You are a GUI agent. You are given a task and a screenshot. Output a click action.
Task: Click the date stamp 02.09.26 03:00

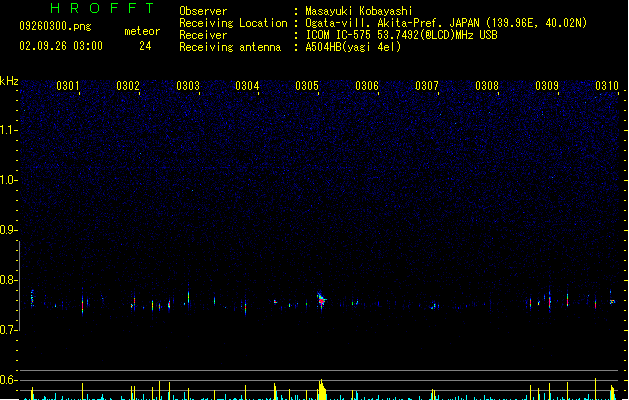(x=61, y=46)
